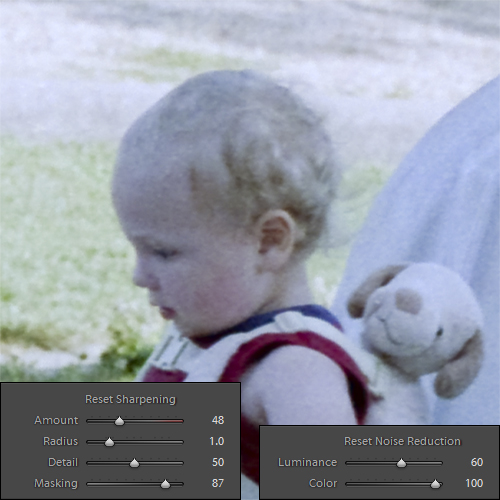500x500 pixels.
Task: Click the Luminance label in Noise Reduction
Action: [307, 462]
